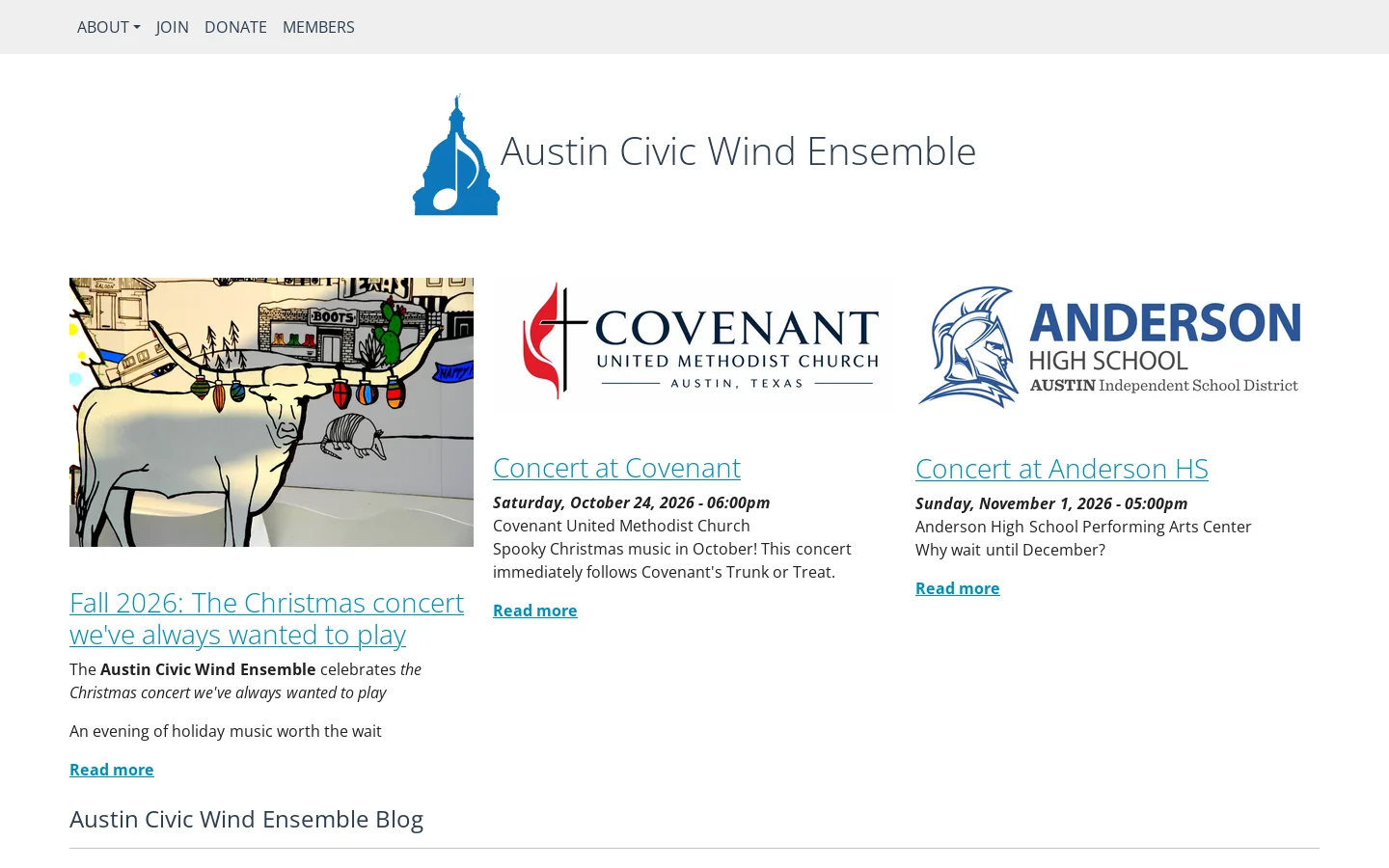Click the blue capitol music note logo
Viewport: 1389px width, 868px height.
pyautogui.click(x=456, y=154)
